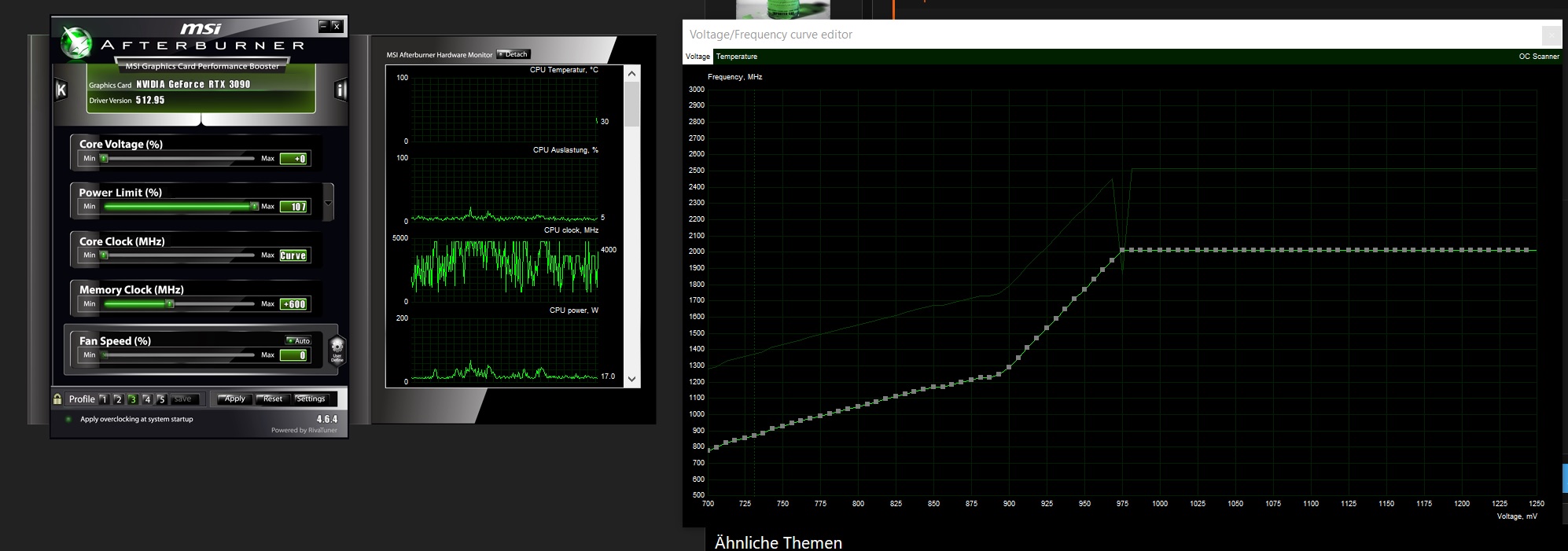
Task: Launch OC Scanner from curve editor
Action: 1539,57
